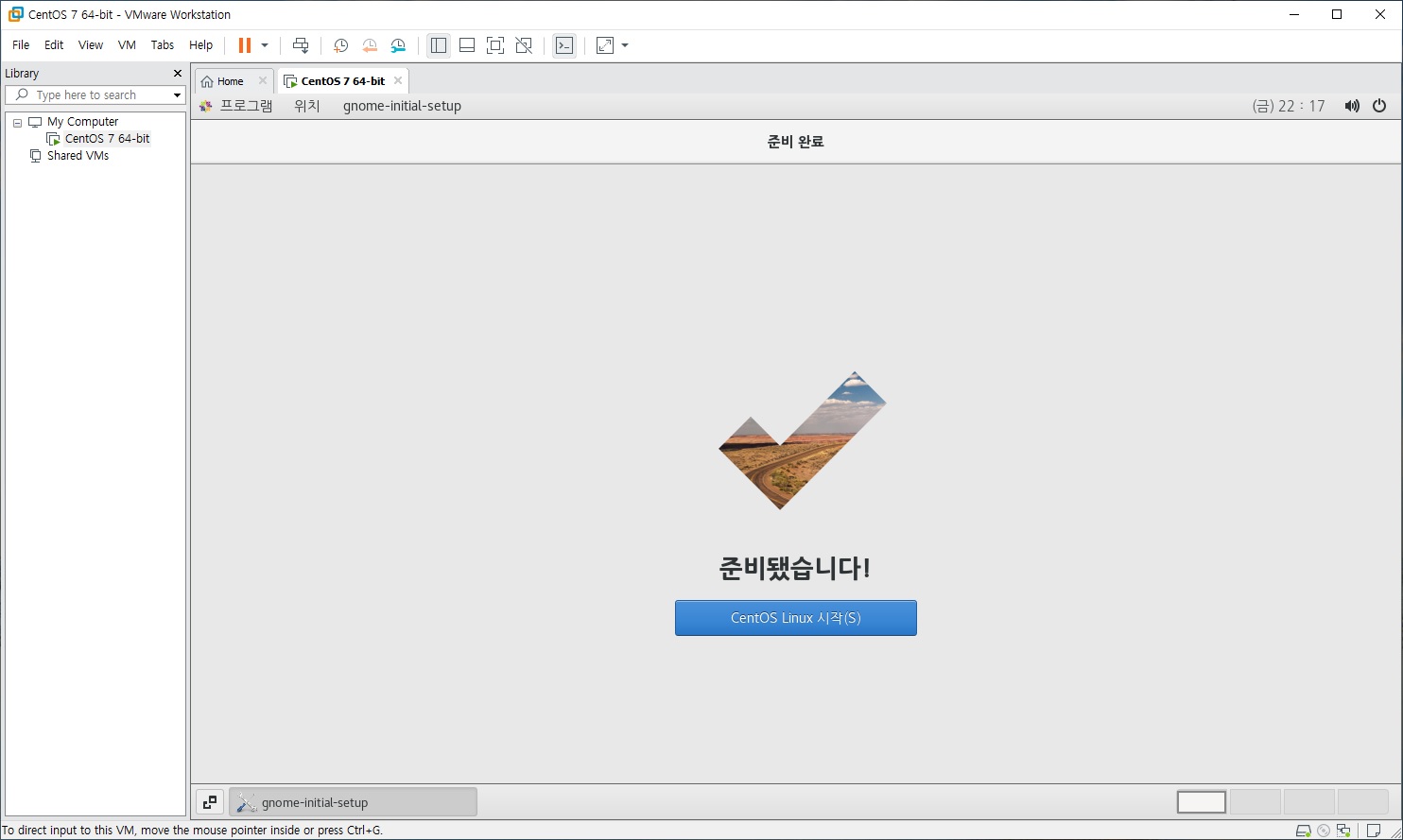Image resolution: width=1403 pixels, height=840 pixels.
Task: Toggle the console view icon
Action: pos(564,45)
